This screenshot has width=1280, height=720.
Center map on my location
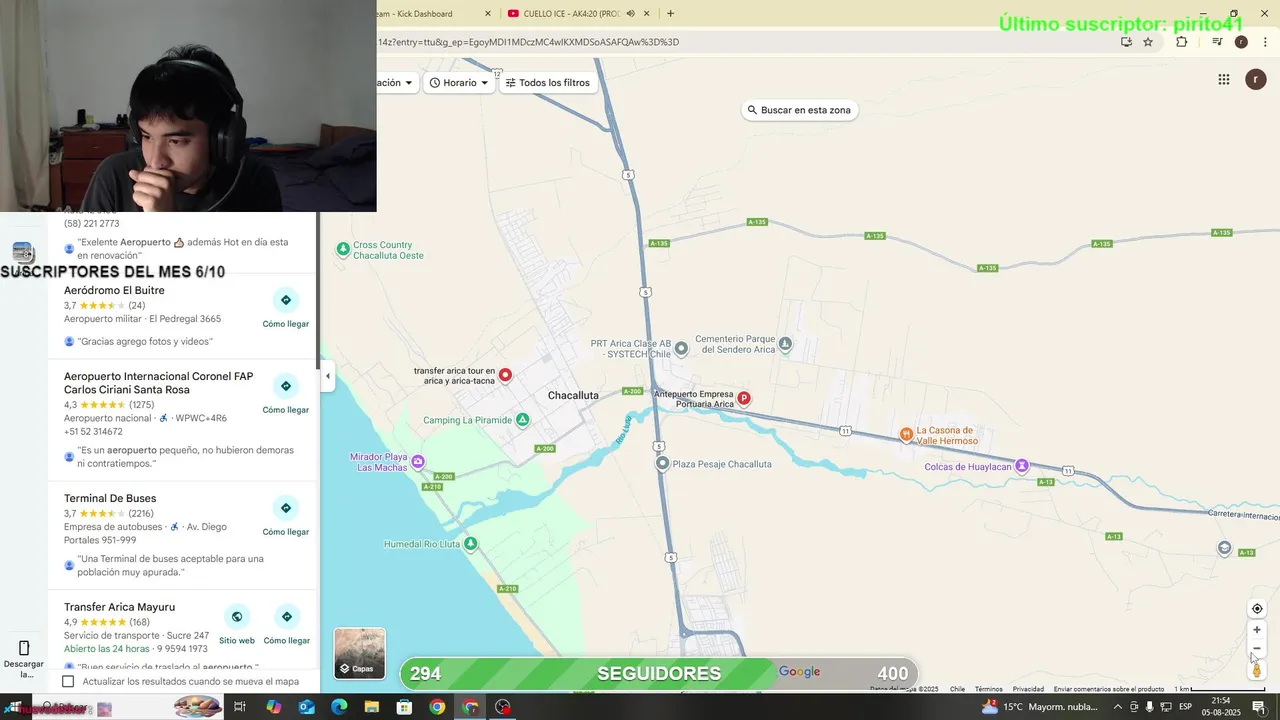pyautogui.click(x=1257, y=609)
